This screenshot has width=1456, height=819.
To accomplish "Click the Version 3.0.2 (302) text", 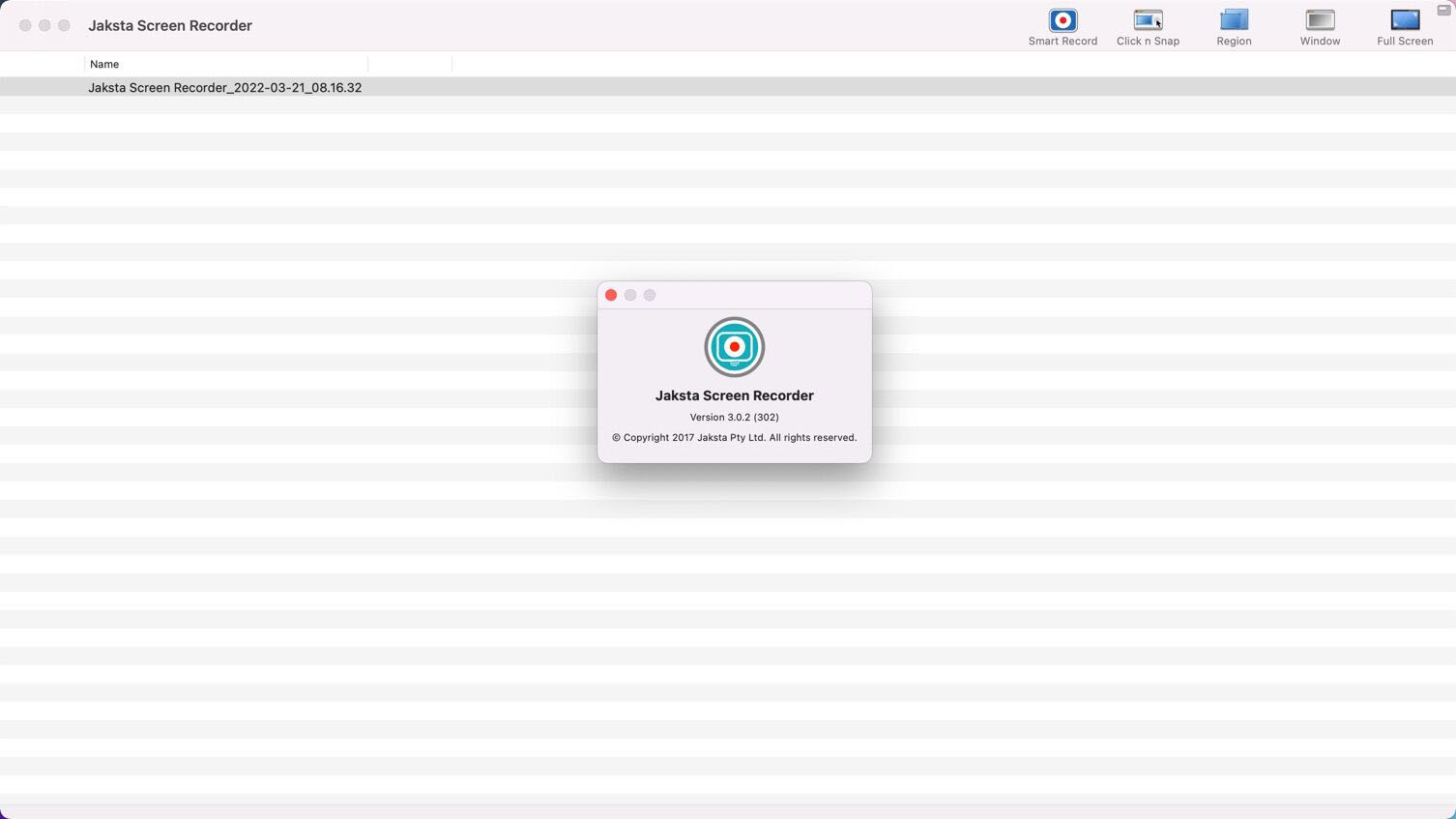I will [735, 417].
